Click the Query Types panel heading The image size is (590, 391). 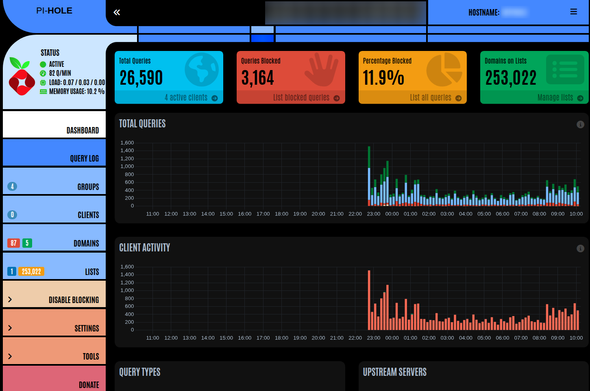tap(140, 372)
